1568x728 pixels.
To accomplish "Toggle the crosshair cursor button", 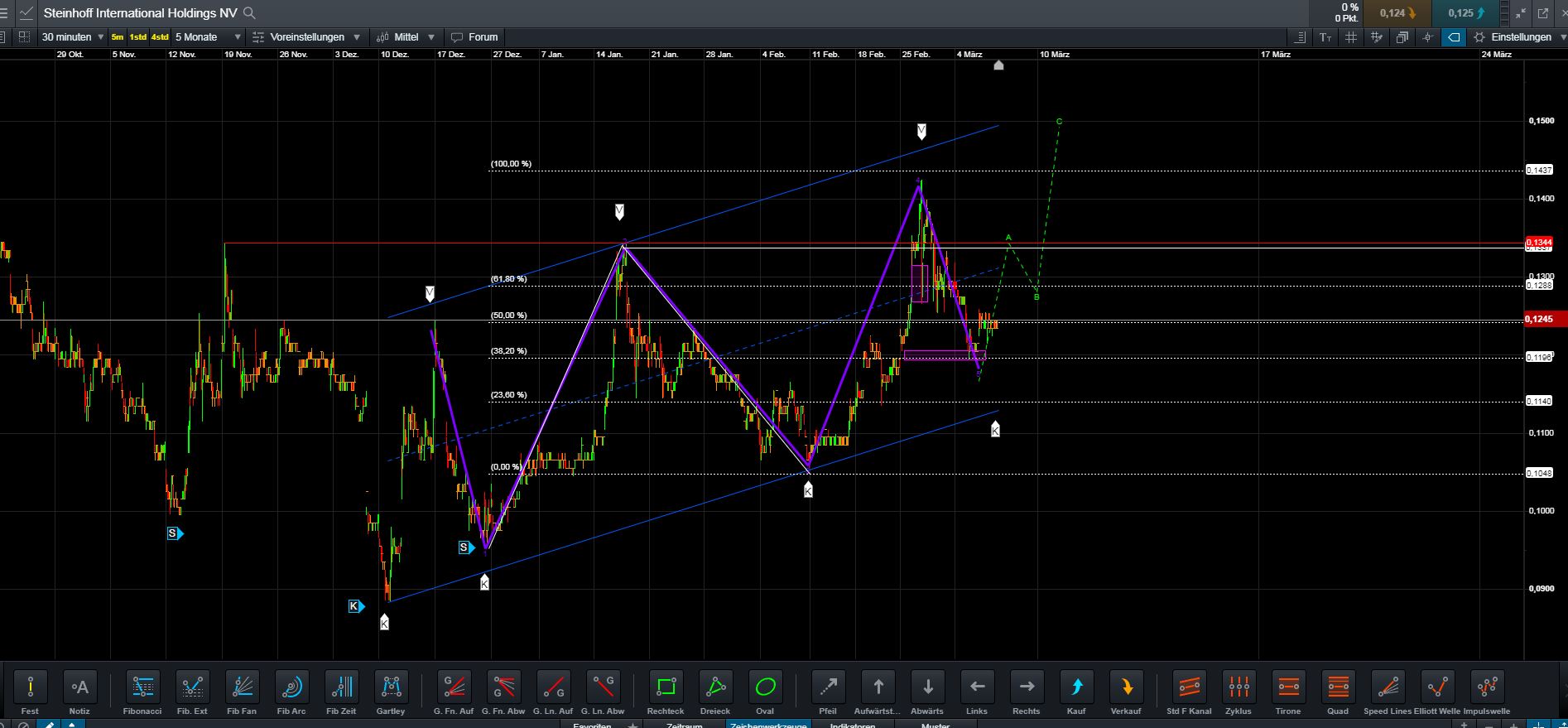I will [x=1428, y=37].
